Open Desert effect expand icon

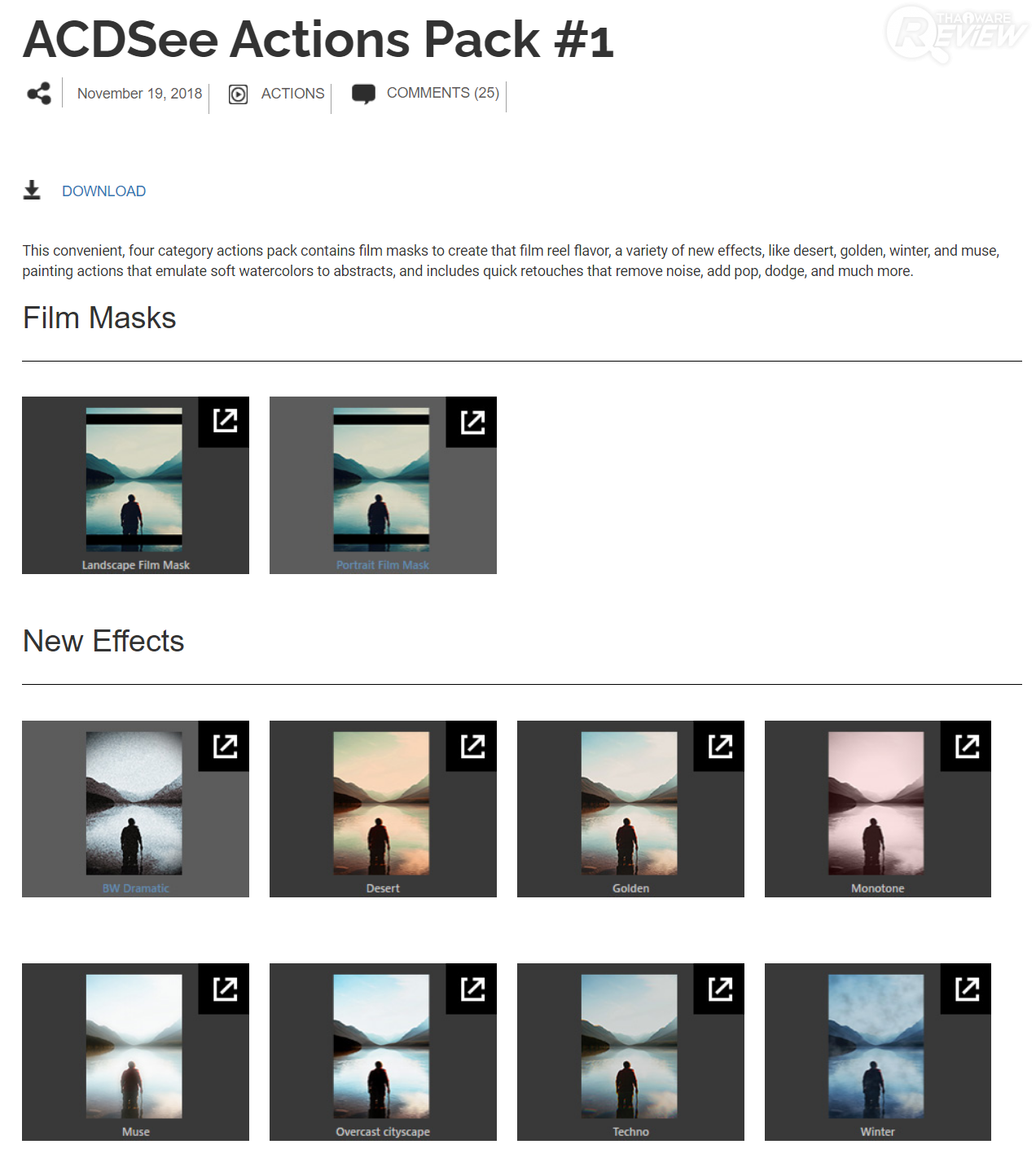472,746
